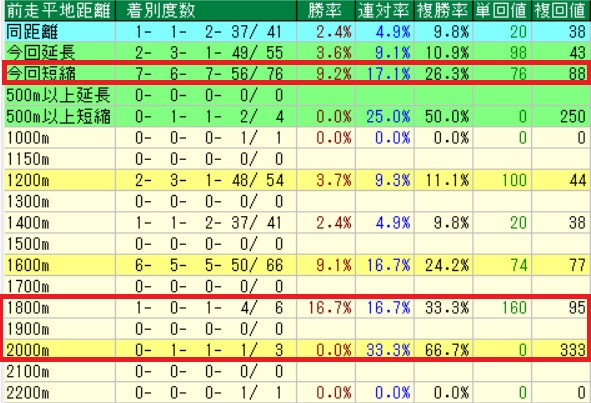The width and height of the screenshot is (591, 403).
Task: Select 9.1% win rate in 1600m row
Action: tap(334, 265)
